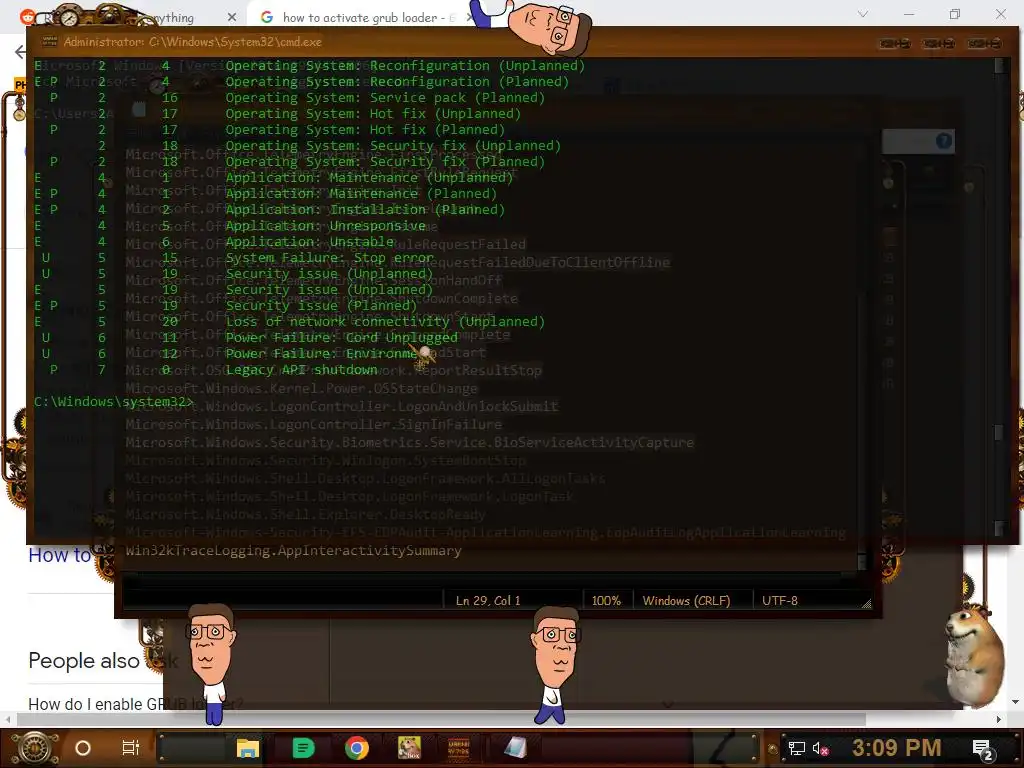Screen dimensions: 1024x768
Task: Click Chrome horizontal scrollbar right arrow
Action: [999, 719]
